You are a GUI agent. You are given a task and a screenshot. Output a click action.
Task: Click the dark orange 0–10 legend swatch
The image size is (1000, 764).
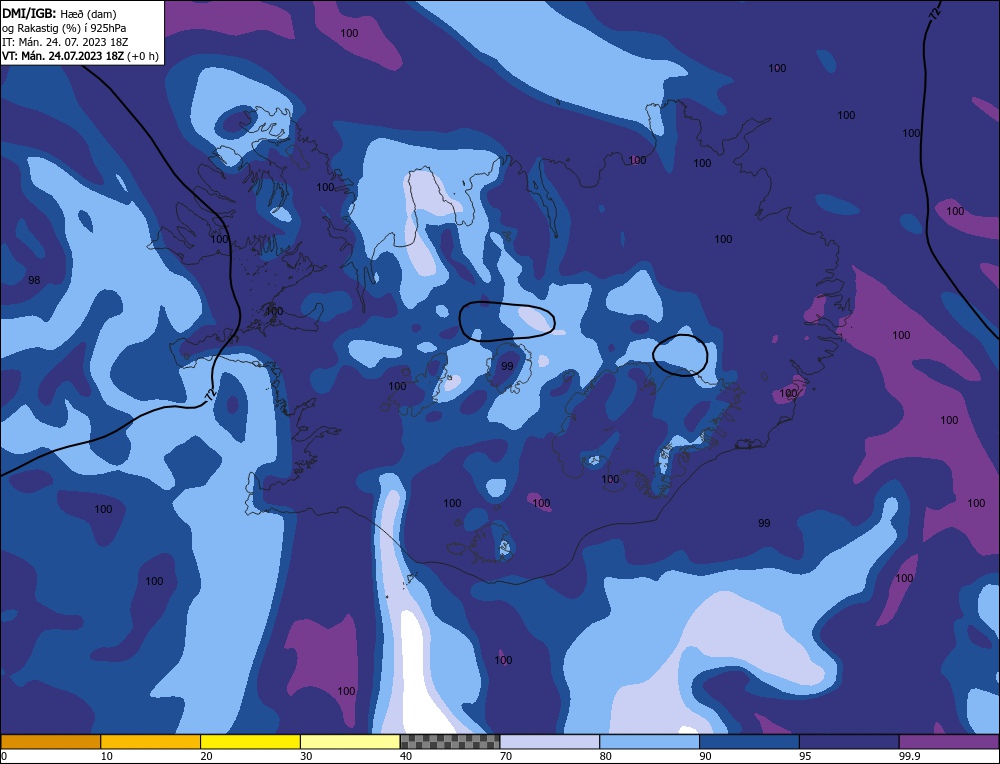50,741
